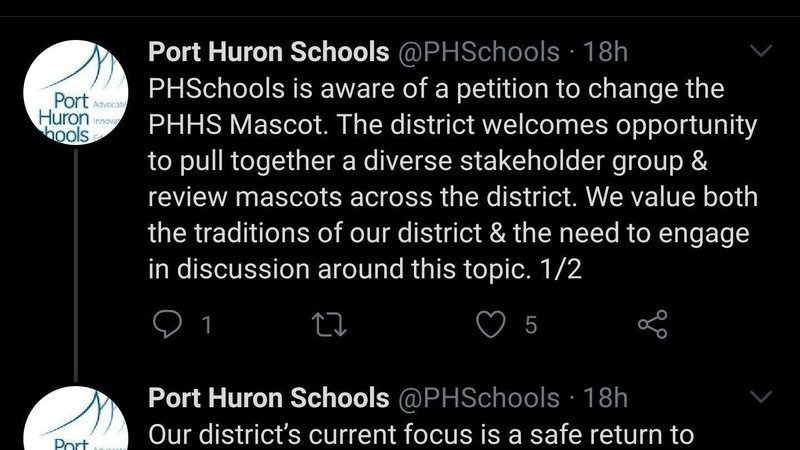
Task: Select the @PHSchools handle on the first tweet
Action: click(478, 51)
